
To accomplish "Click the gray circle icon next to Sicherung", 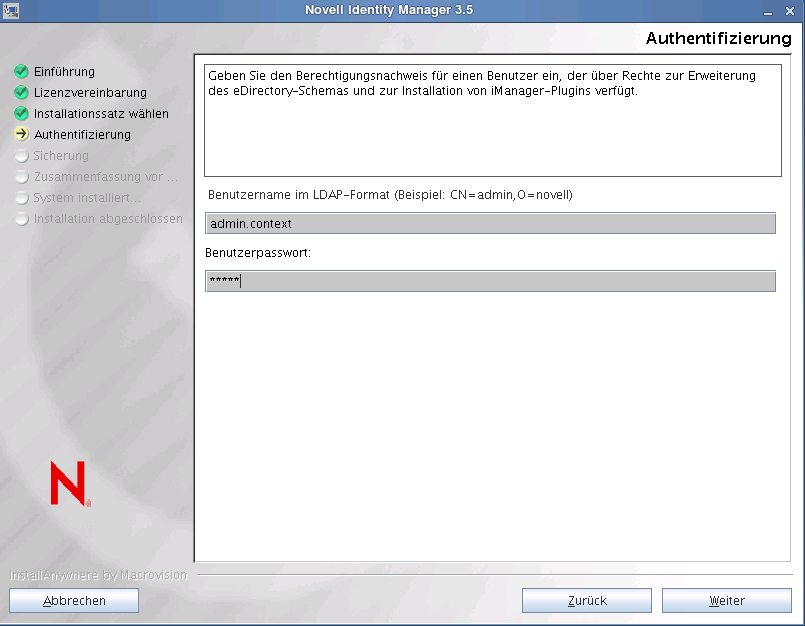I will pyautogui.click(x=21, y=156).
